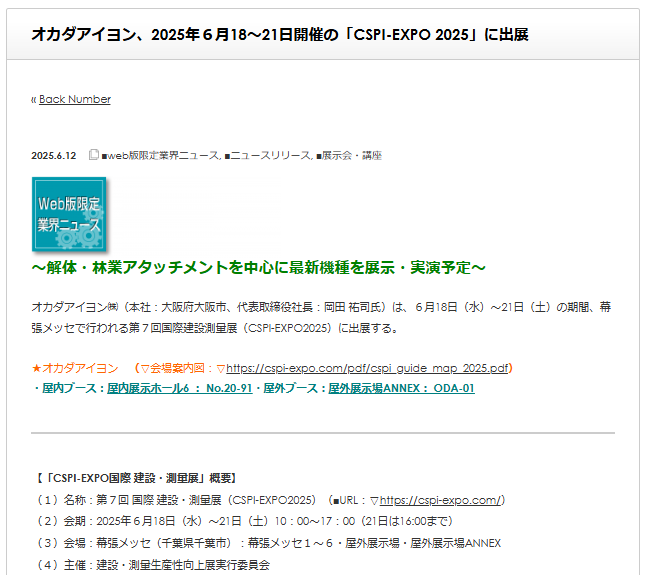Image resolution: width=646 pixels, height=575 pixels.
Task: Follow the 屋内展示ホール6 : No.20-91 link
Action: point(180,388)
